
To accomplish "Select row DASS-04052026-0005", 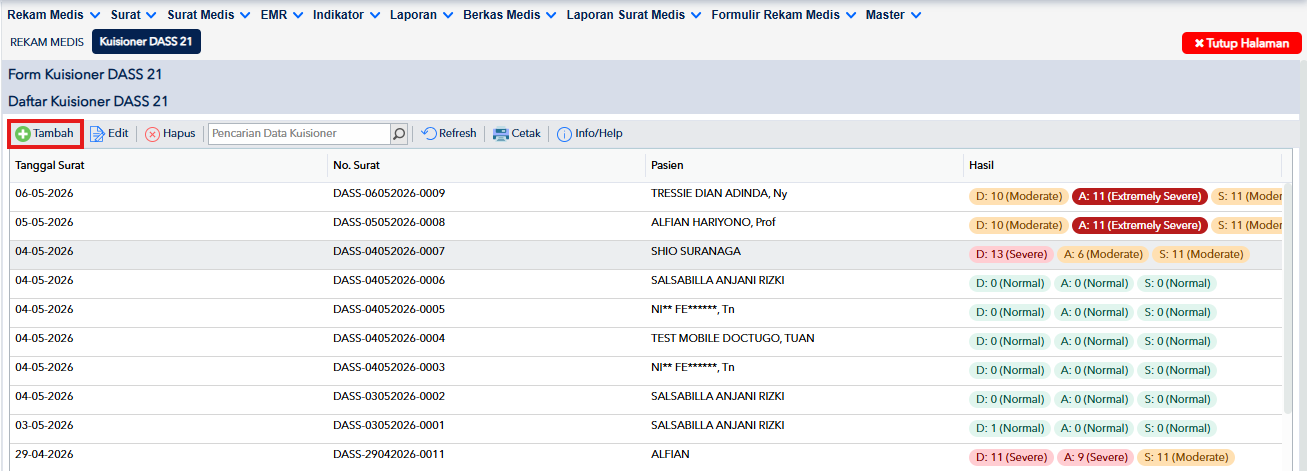I will 646,312.
